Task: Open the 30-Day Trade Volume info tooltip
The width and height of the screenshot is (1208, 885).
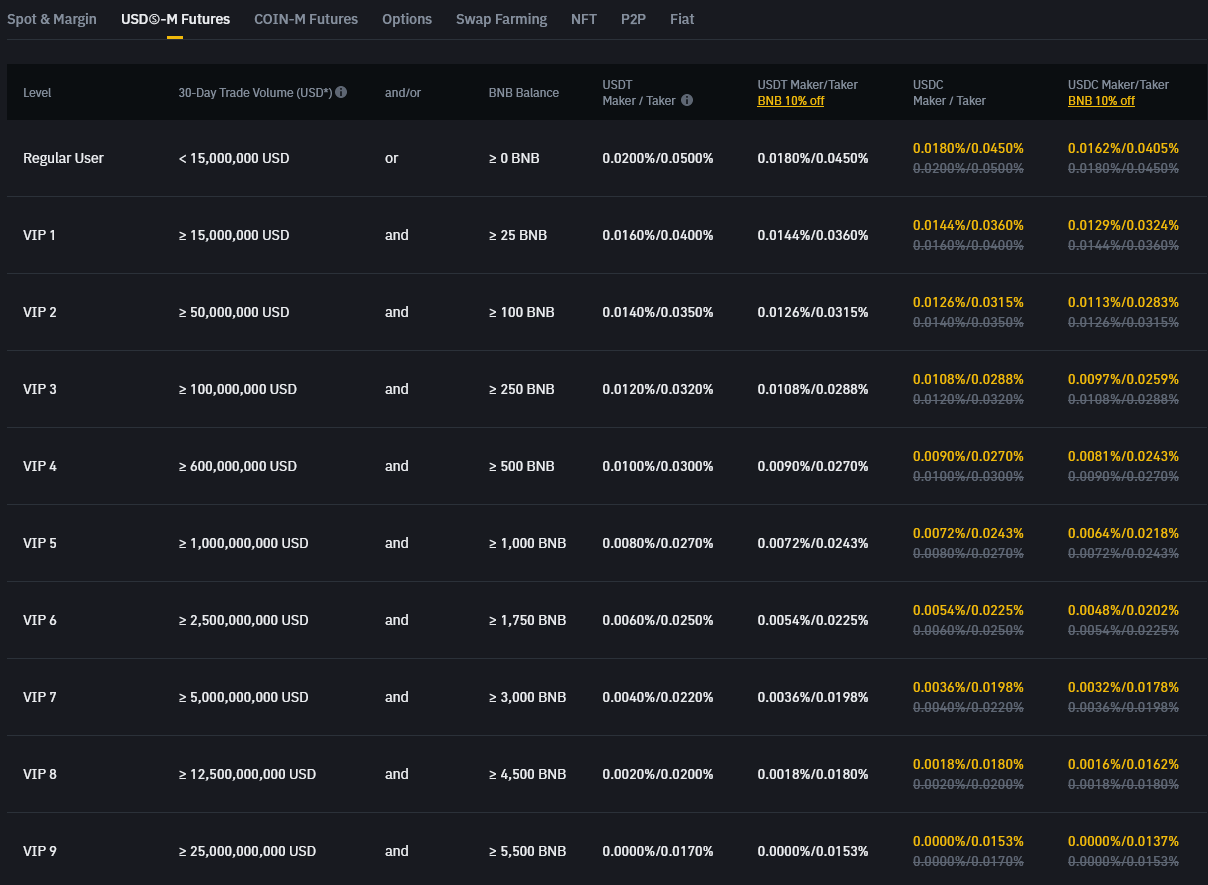Action: [x=340, y=92]
